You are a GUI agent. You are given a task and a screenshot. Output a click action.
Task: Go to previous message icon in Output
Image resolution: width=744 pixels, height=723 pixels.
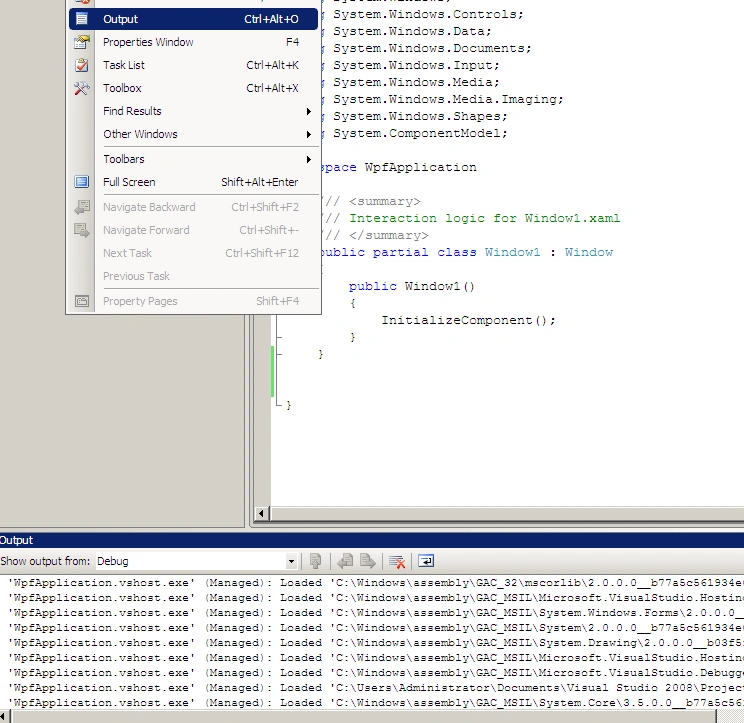pyautogui.click(x=345, y=561)
